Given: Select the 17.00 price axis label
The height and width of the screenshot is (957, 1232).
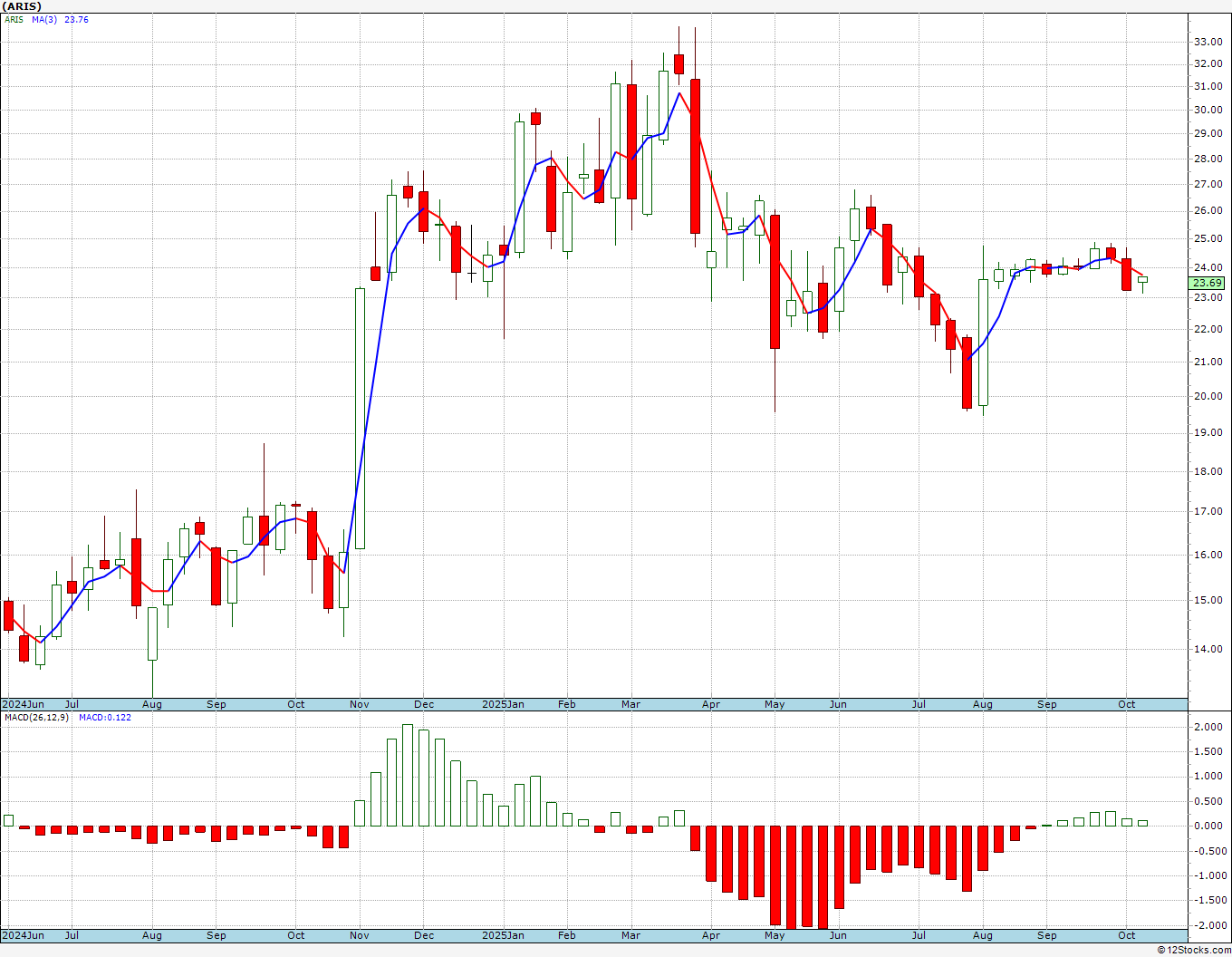Looking at the screenshot, I should point(1208,512).
